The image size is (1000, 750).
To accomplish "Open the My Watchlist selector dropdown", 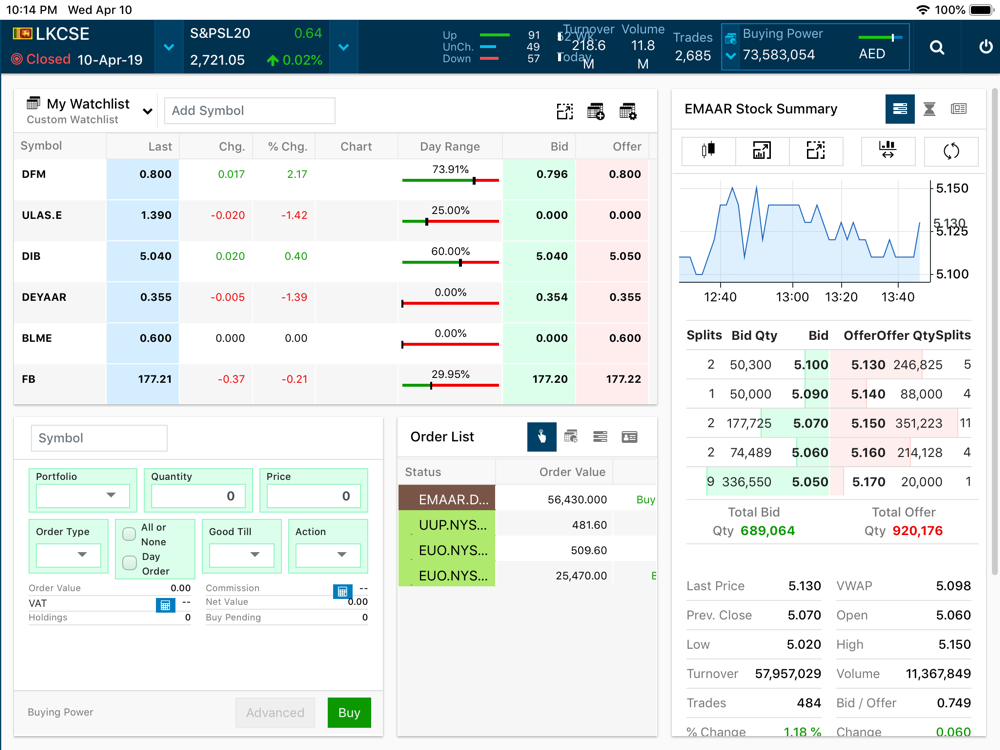I will coord(147,111).
